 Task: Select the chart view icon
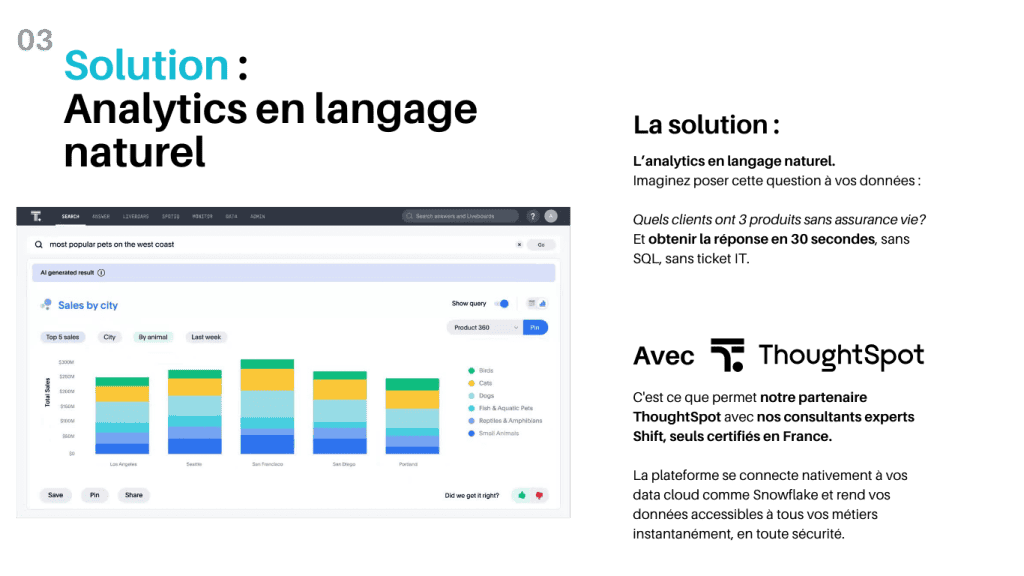543,303
